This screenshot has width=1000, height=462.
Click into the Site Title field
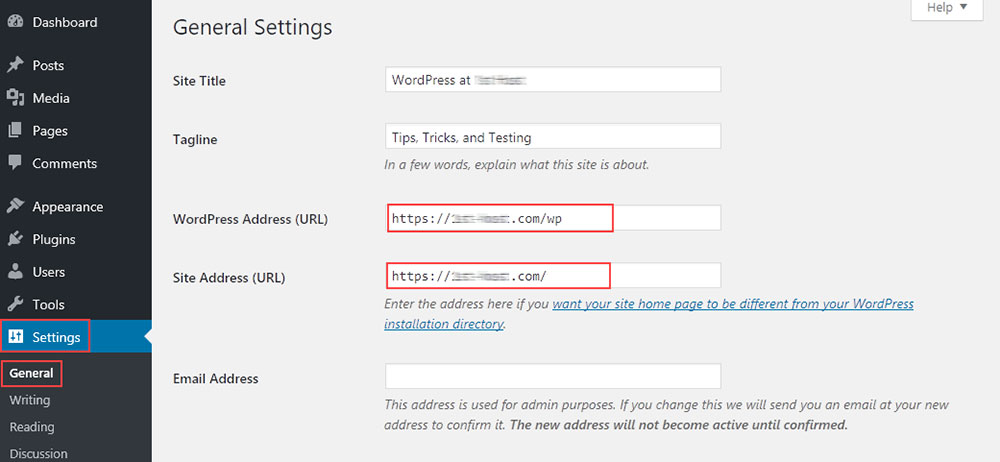[553, 80]
